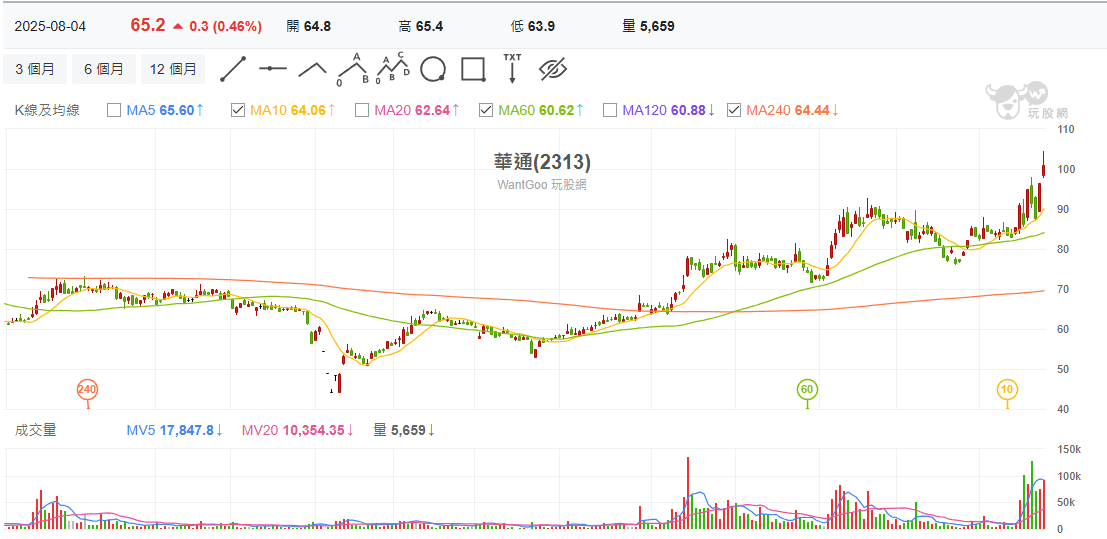Uncheck the MA10 moving average checkbox
The width and height of the screenshot is (1107, 539).
point(237,110)
